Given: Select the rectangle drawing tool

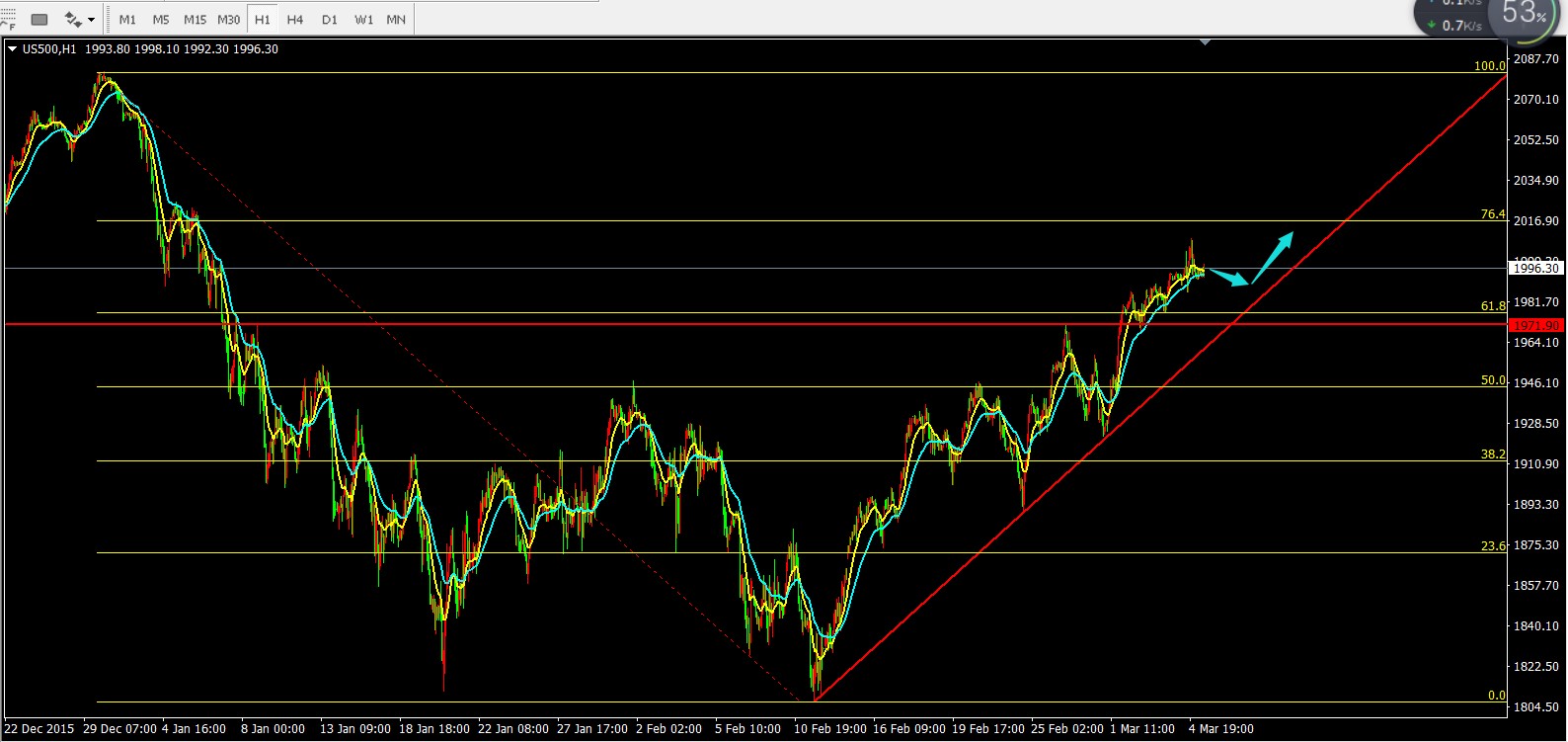Looking at the screenshot, I should [x=39, y=19].
